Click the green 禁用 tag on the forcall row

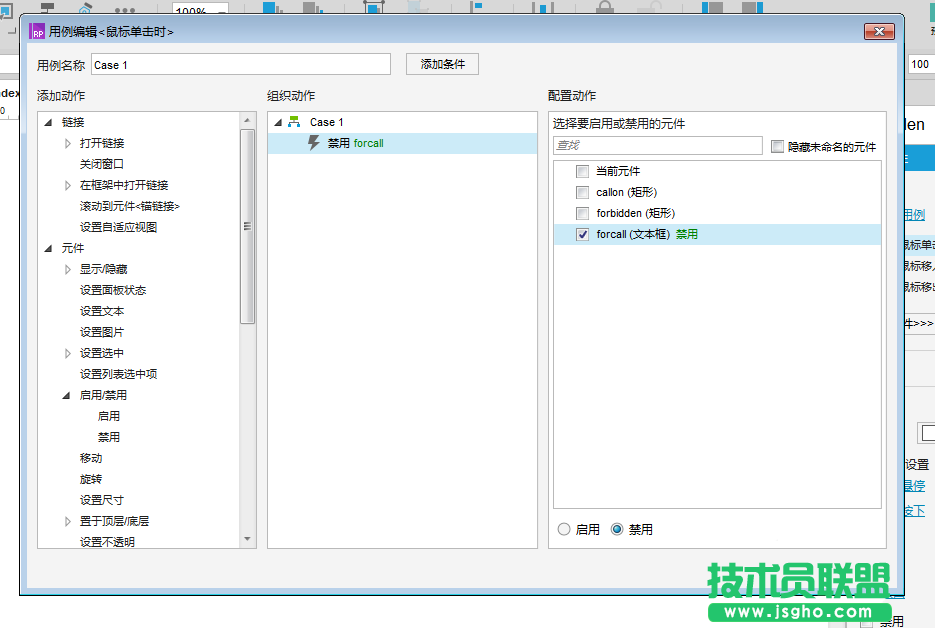(686, 234)
